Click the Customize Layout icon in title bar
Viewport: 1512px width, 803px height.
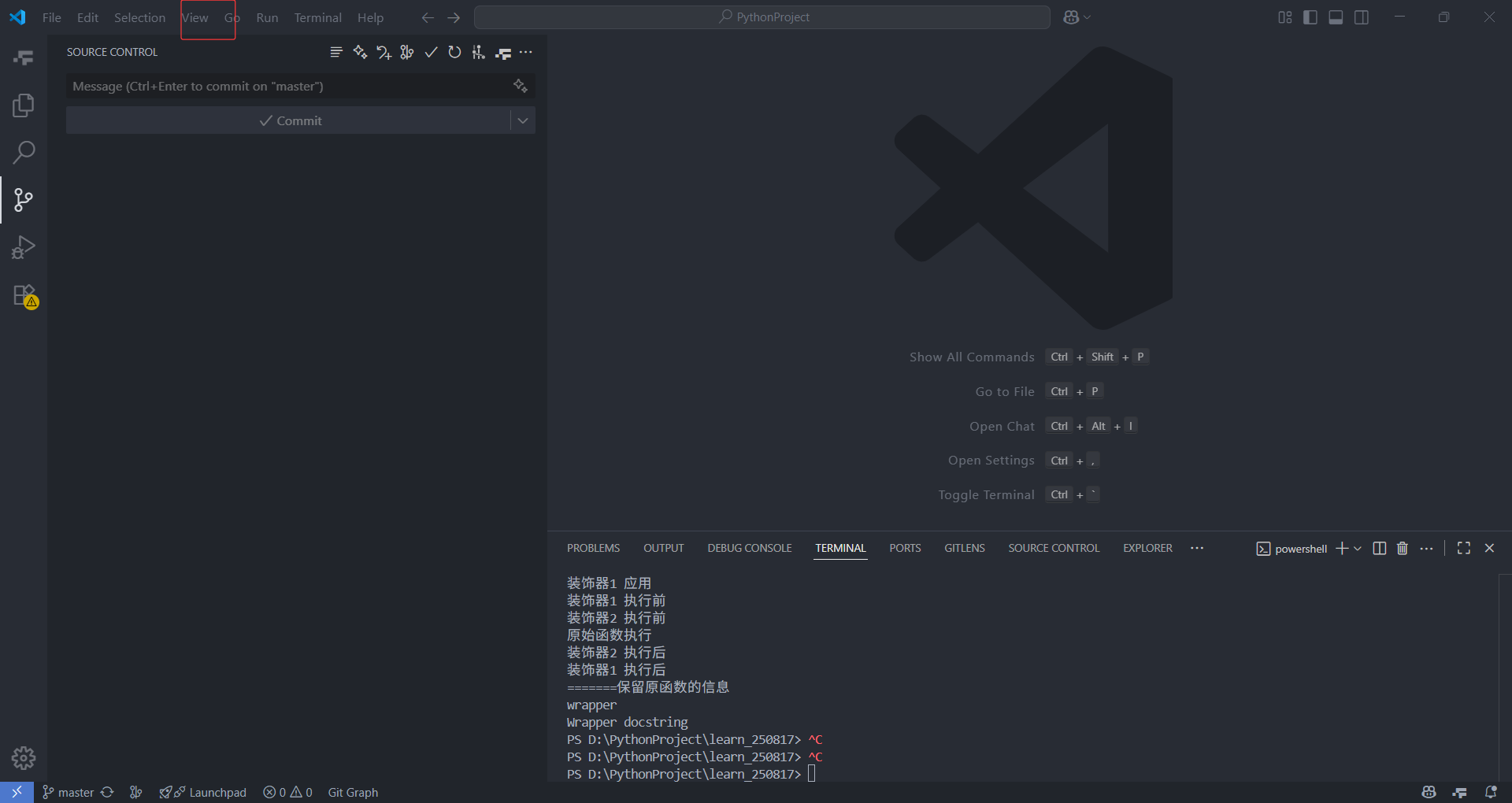click(x=1285, y=17)
